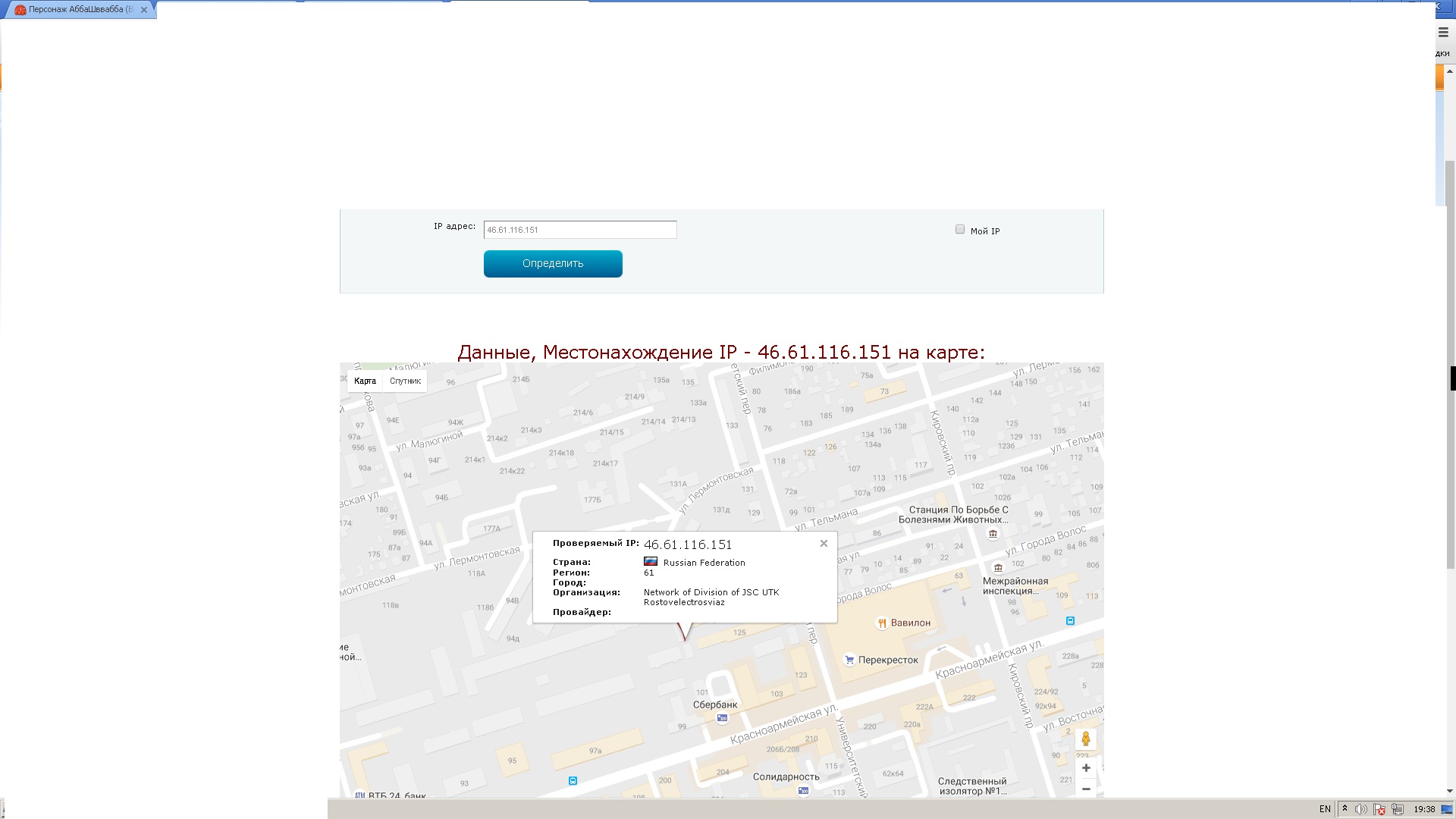Click the Следственный изолятор №1 label
1456x819 pixels.
point(972,786)
